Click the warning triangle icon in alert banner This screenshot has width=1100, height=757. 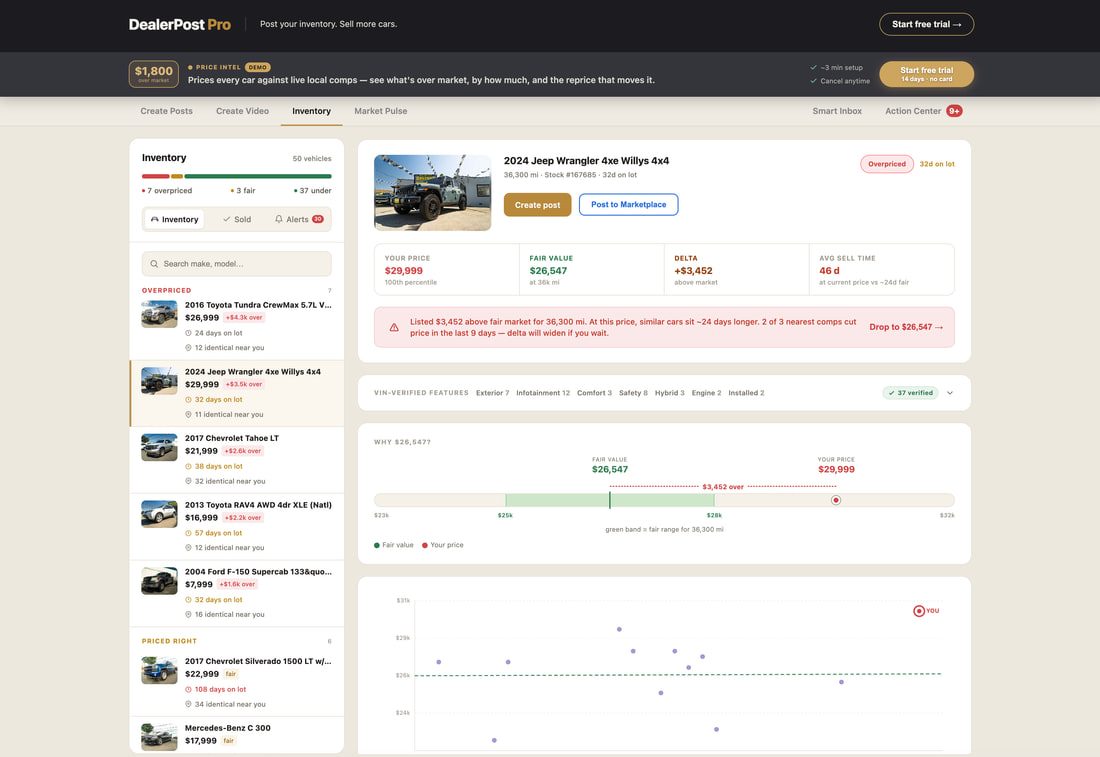pyautogui.click(x=394, y=328)
